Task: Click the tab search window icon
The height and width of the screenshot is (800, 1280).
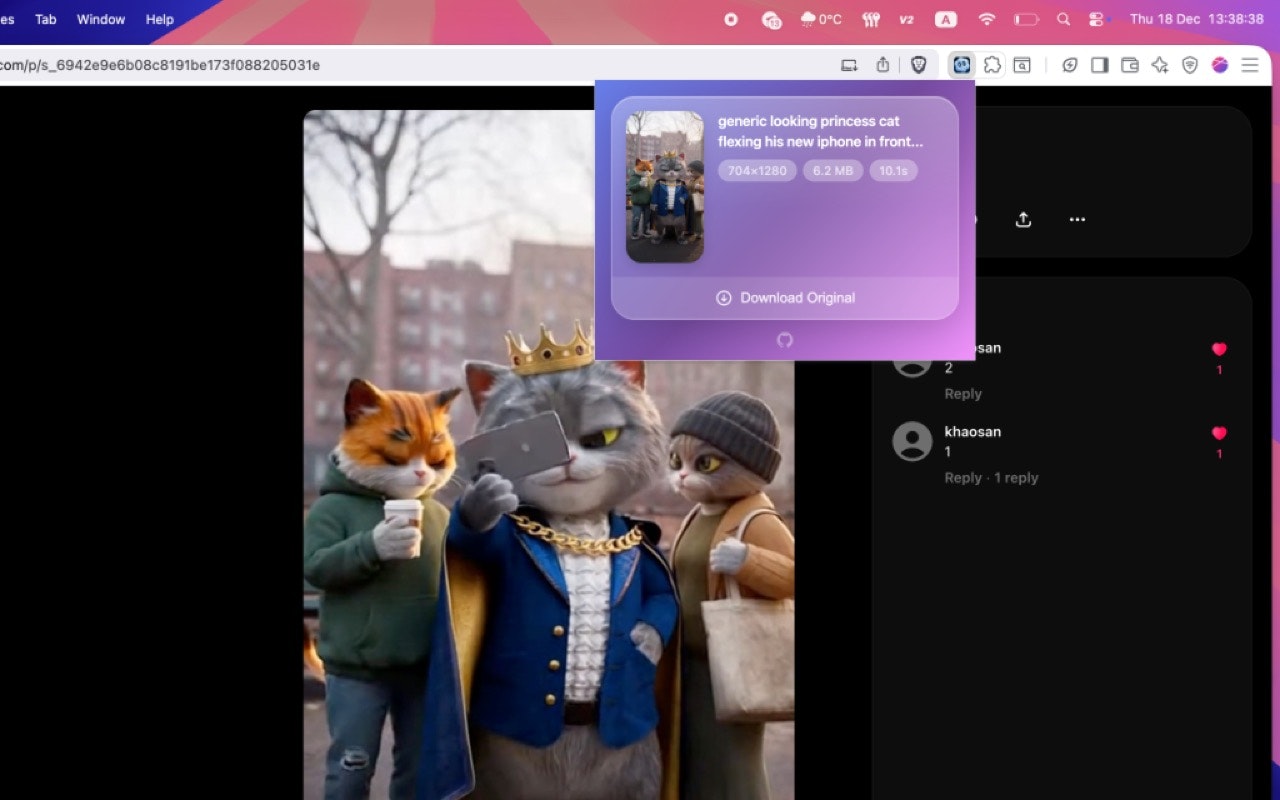Action: pos(1022,65)
